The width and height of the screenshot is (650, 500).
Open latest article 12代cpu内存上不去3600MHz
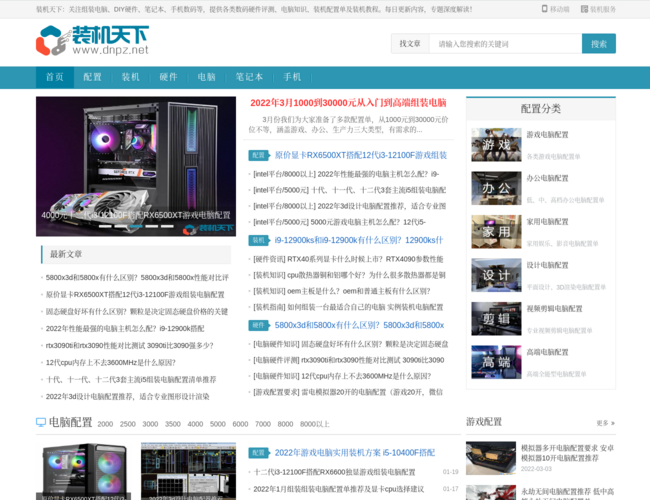[x=111, y=363]
